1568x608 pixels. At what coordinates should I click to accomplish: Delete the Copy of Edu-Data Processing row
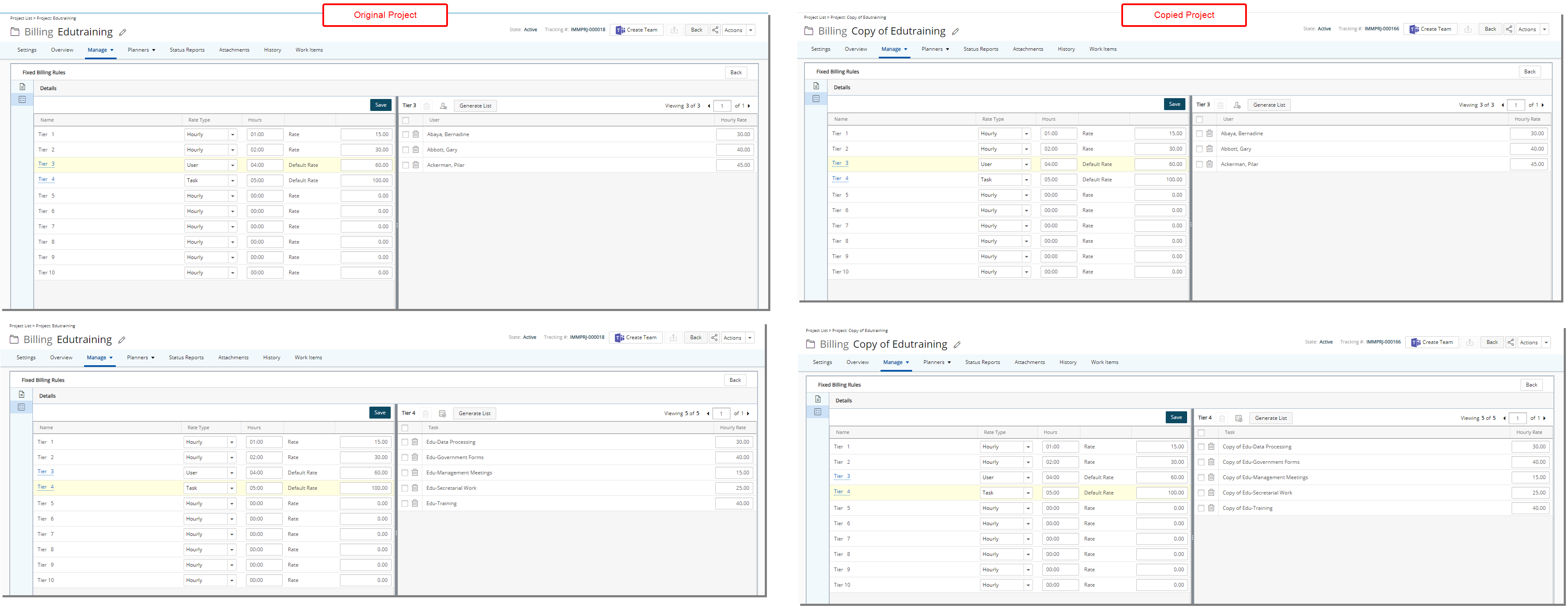pos(1211,447)
